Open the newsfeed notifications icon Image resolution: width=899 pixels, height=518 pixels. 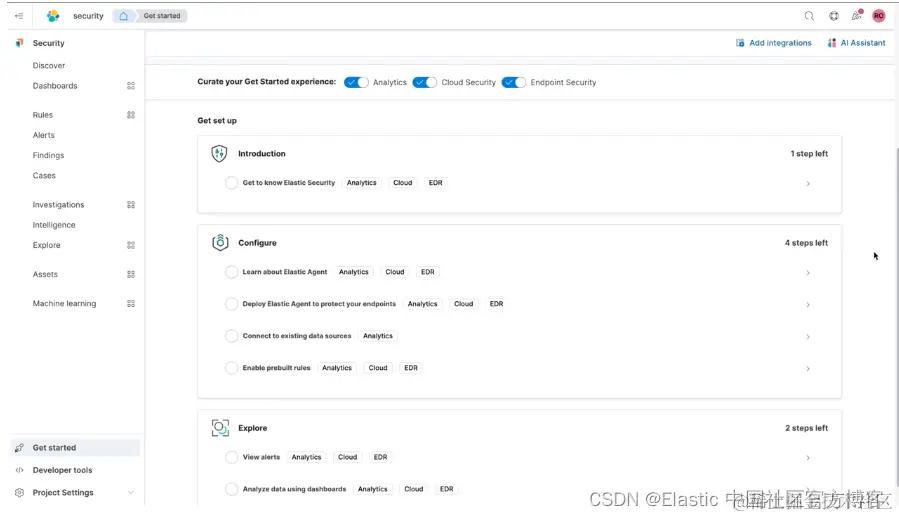(x=857, y=15)
